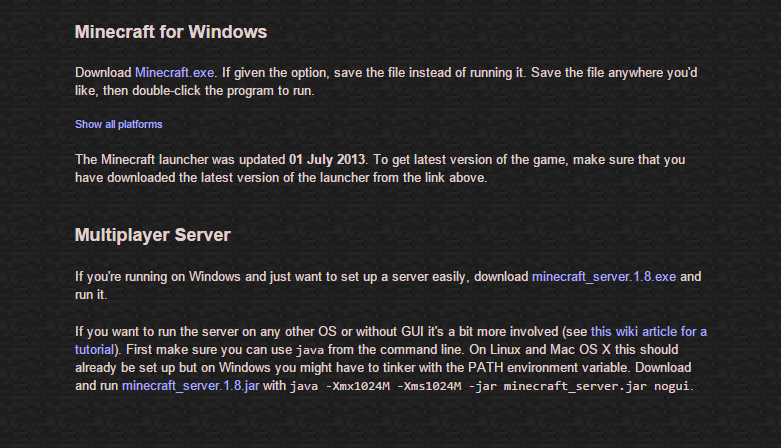Download minecraft_server.1.8.jar

190,386
